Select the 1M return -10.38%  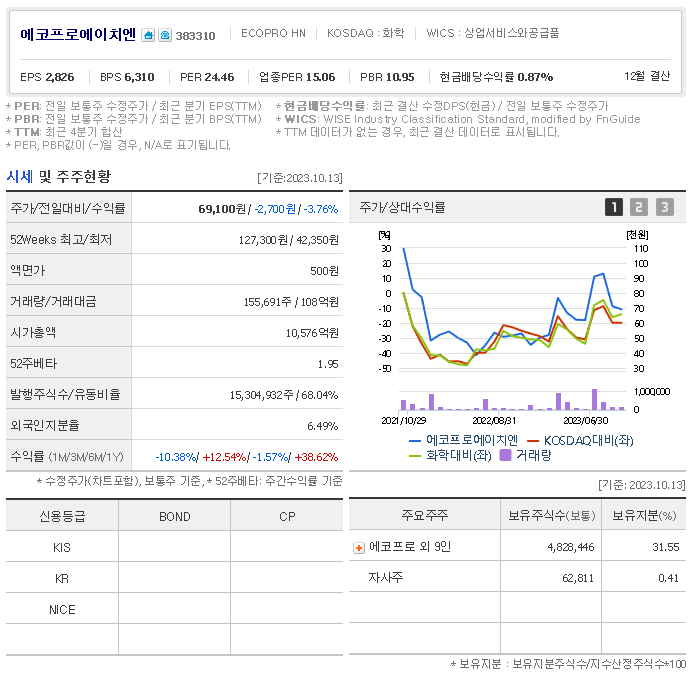[176, 457]
